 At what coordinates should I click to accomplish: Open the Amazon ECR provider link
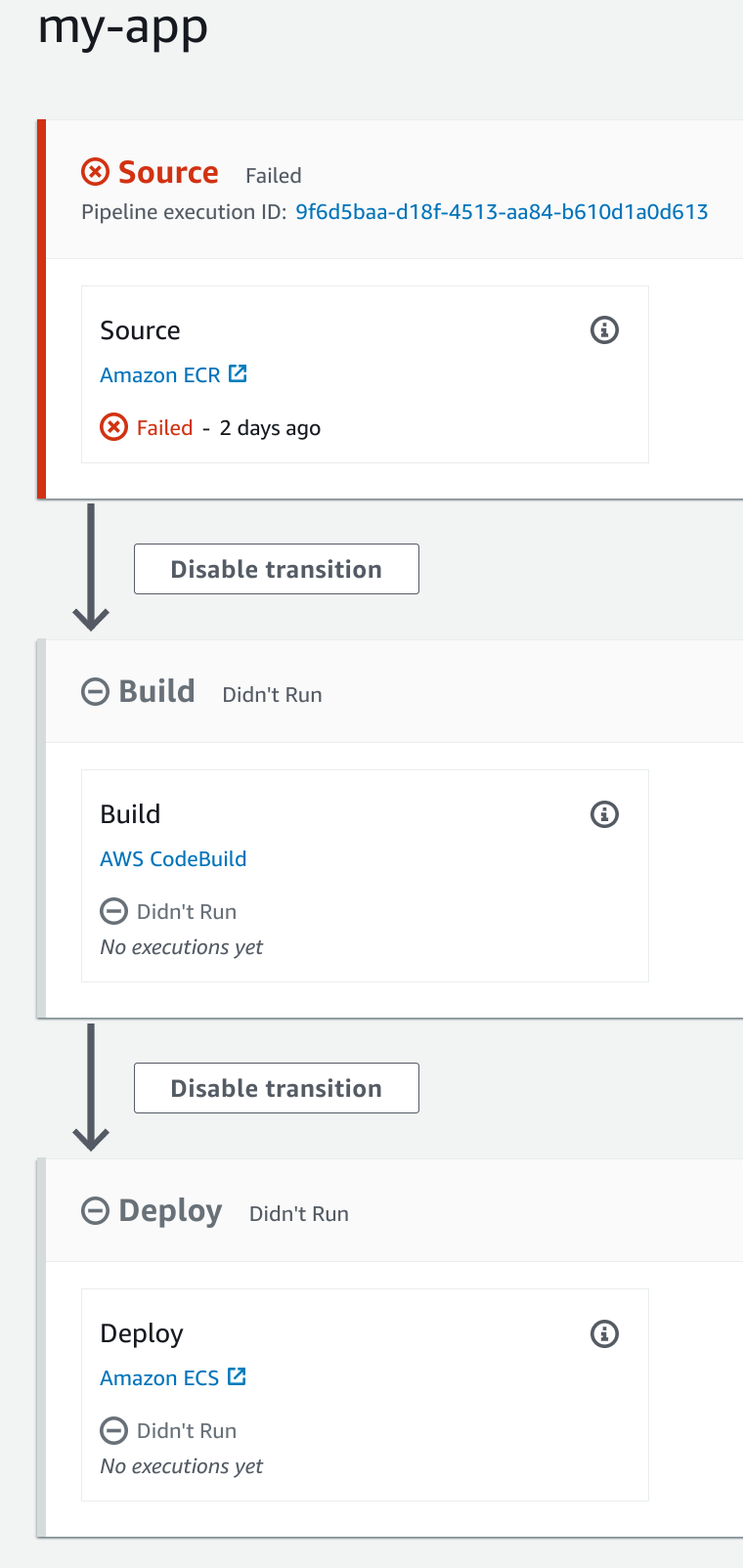tap(160, 375)
